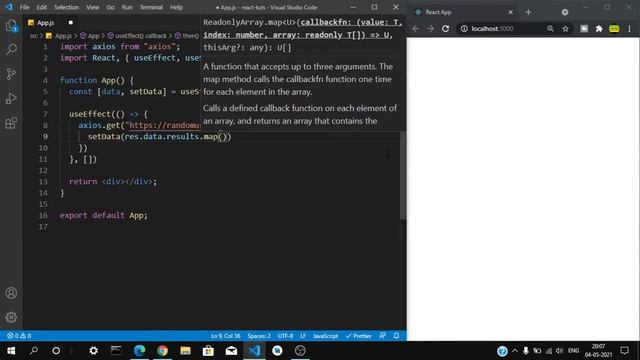
Task: Open the volume control in system tray
Action: (560, 351)
